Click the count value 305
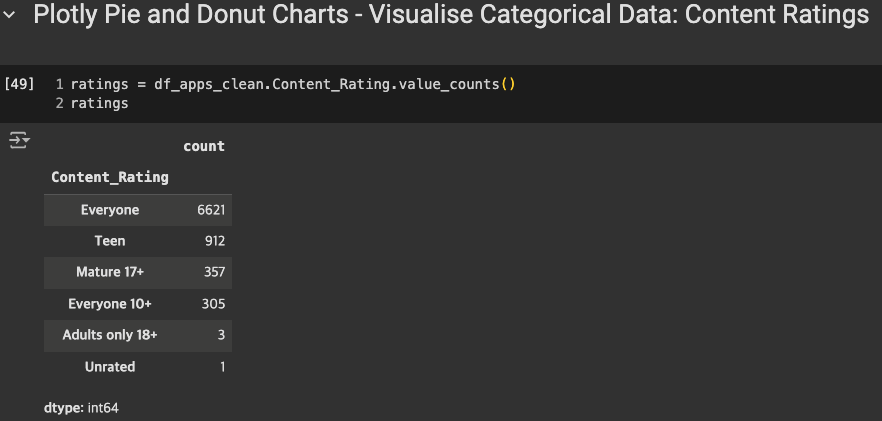 point(214,304)
